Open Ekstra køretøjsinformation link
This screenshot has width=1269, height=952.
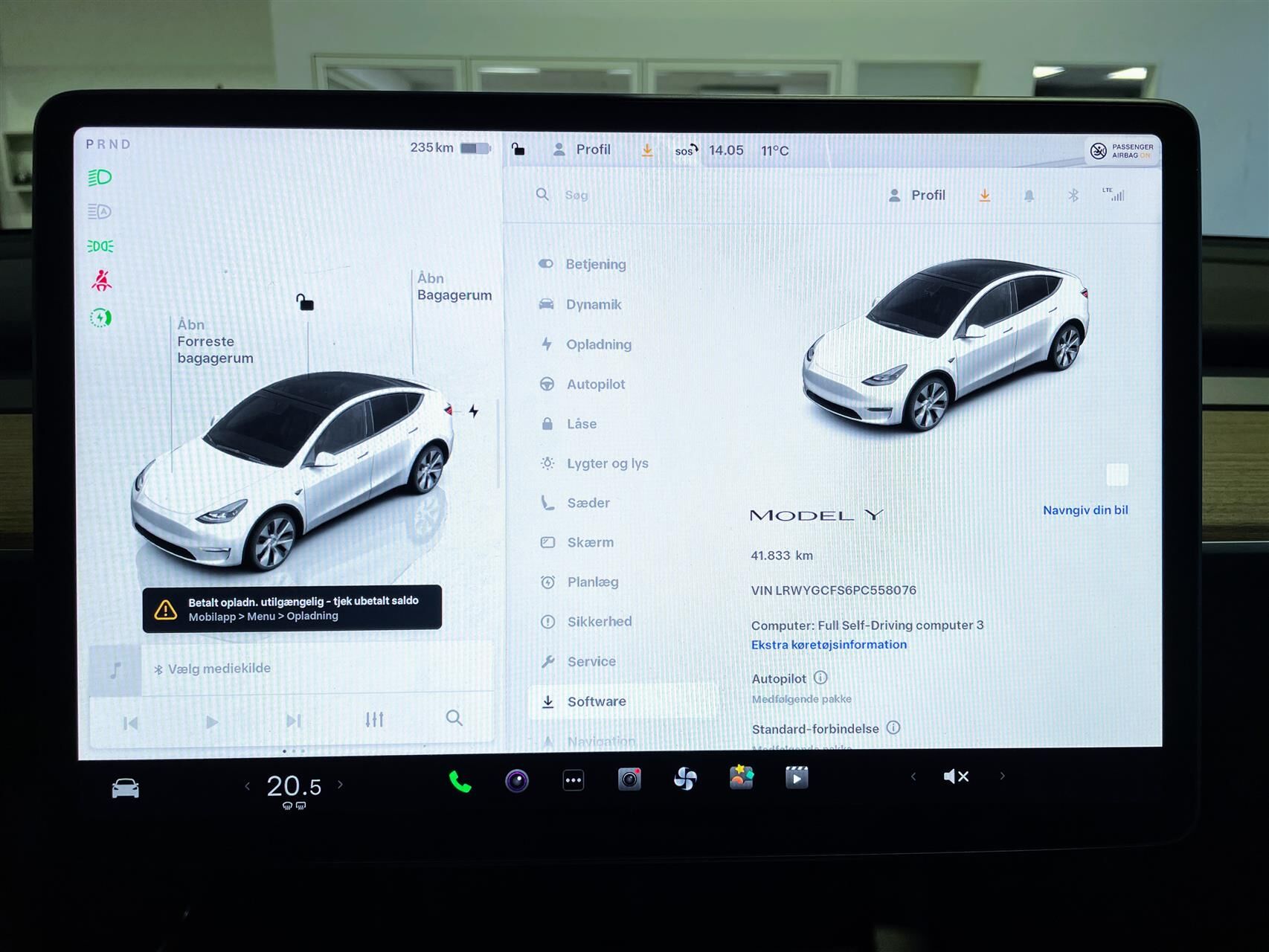829,644
